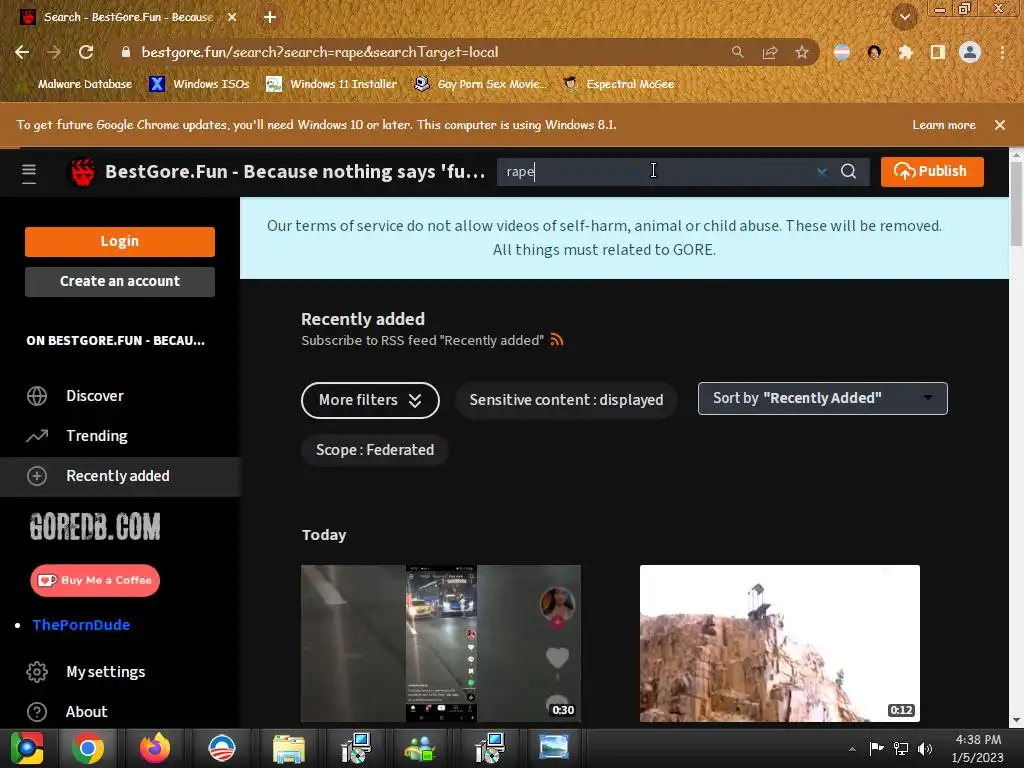The width and height of the screenshot is (1024, 768).
Task: Open the Chrome profile avatar
Action: point(970,52)
